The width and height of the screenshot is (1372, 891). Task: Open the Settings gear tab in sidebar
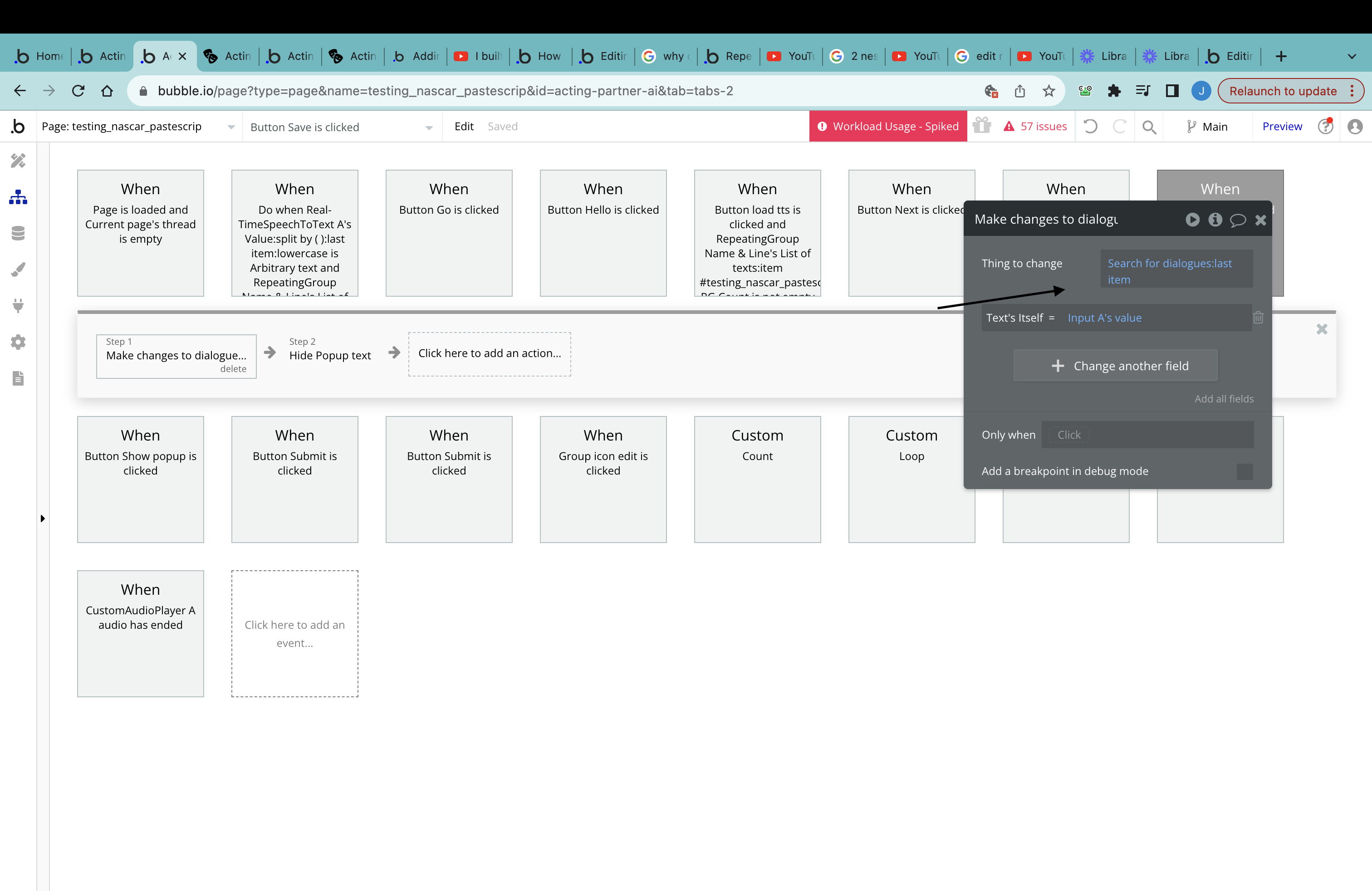pyautogui.click(x=18, y=343)
